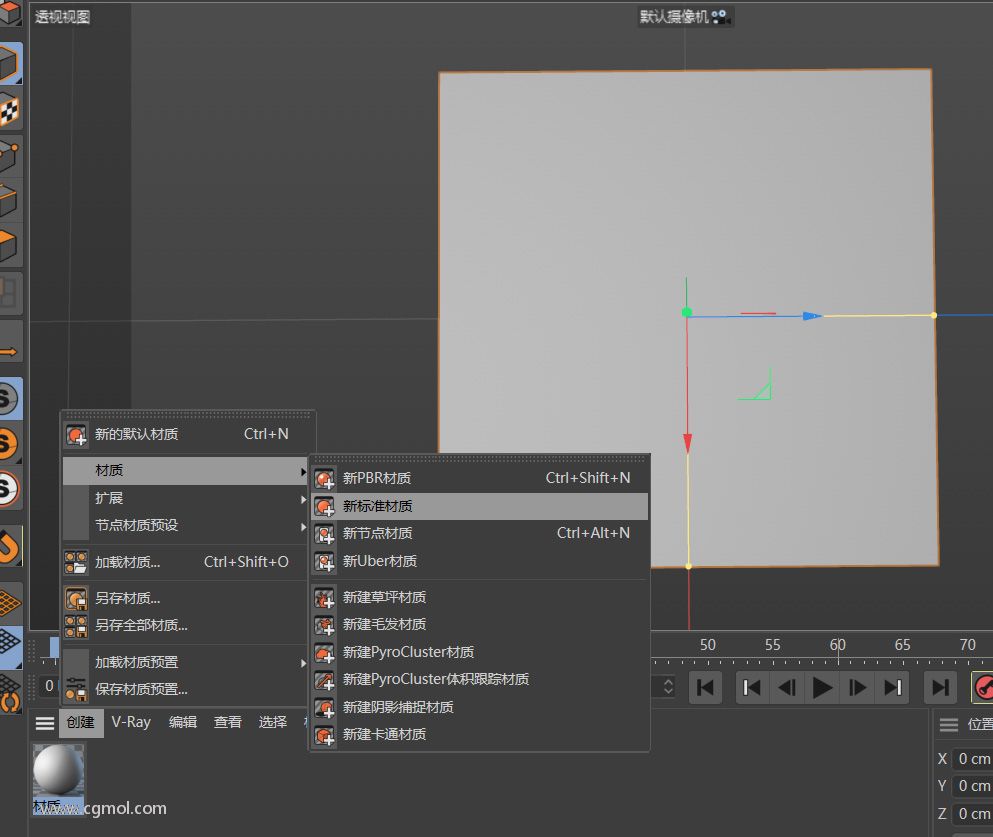The height and width of the screenshot is (837, 993).
Task: Jump to next keyframe
Action: point(893,688)
